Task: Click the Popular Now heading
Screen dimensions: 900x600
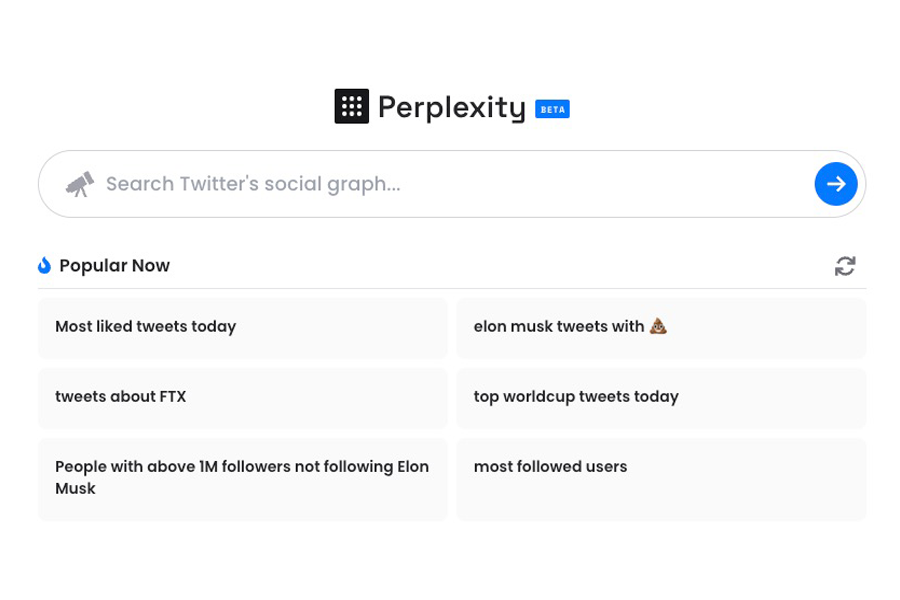Action: click(114, 266)
